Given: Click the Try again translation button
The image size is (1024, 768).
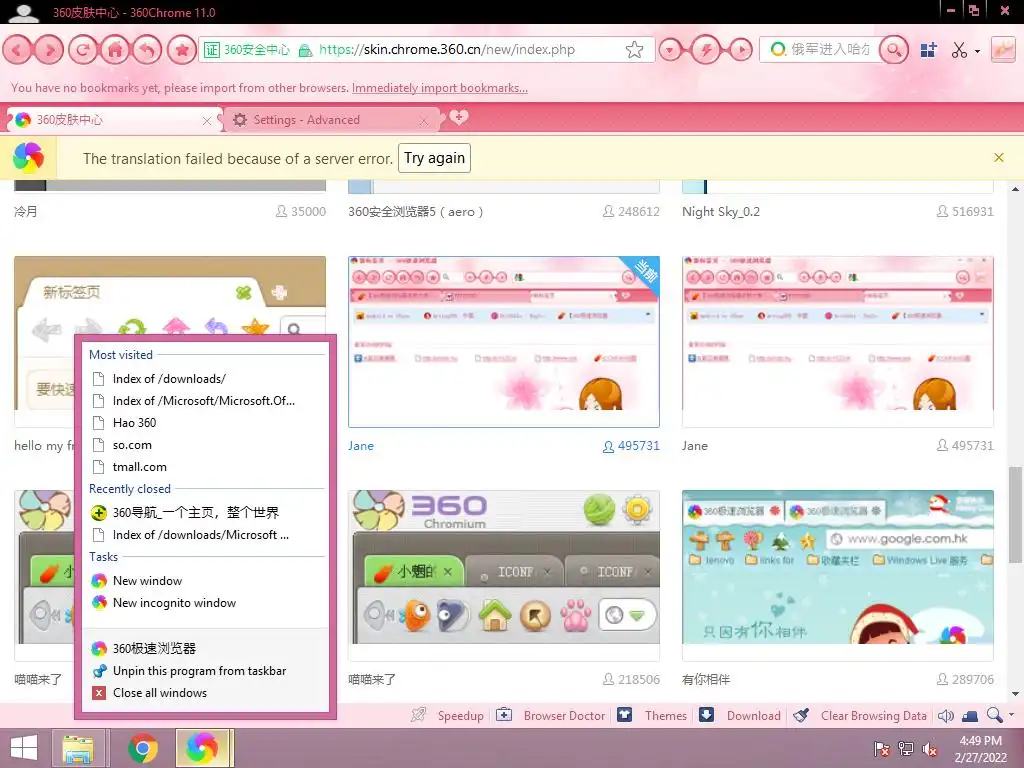Looking at the screenshot, I should pyautogui.click(x=434, y=158).
